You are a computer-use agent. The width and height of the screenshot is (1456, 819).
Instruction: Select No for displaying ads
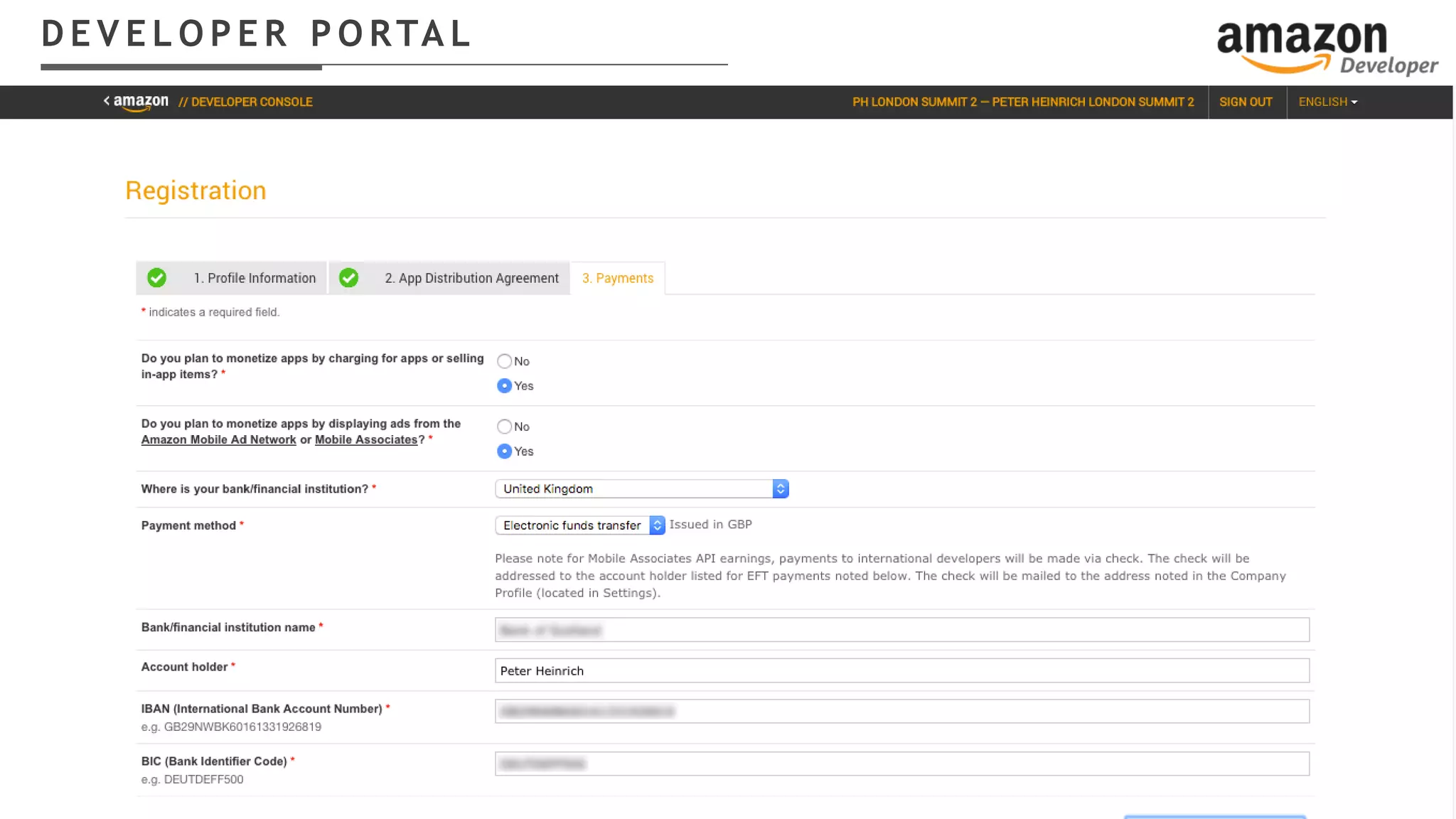[x=504, y=427]
